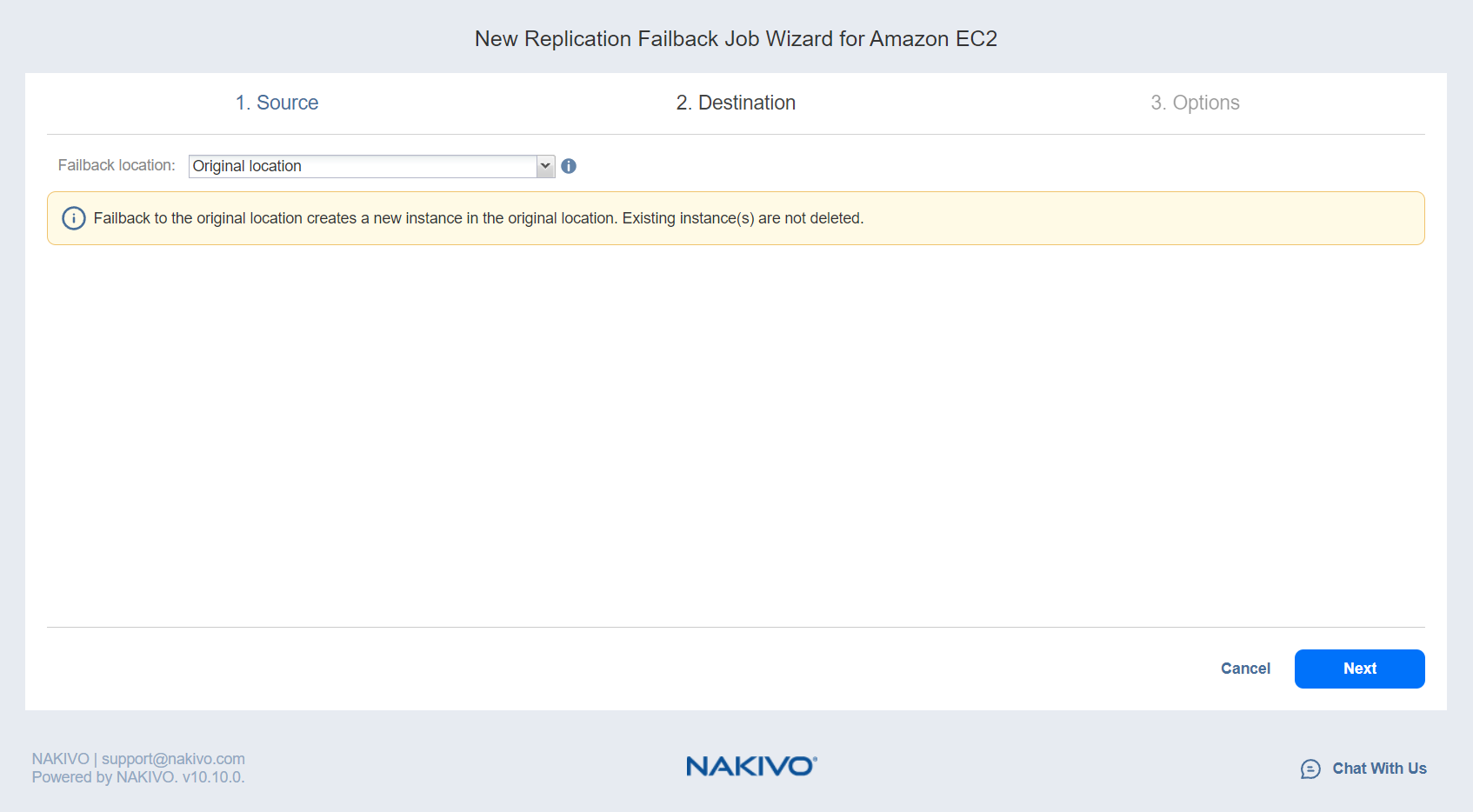Click the 'Failback location:' field label
Image resolution: width=1473 pixels, height=812 pixels.
point(117,165)
